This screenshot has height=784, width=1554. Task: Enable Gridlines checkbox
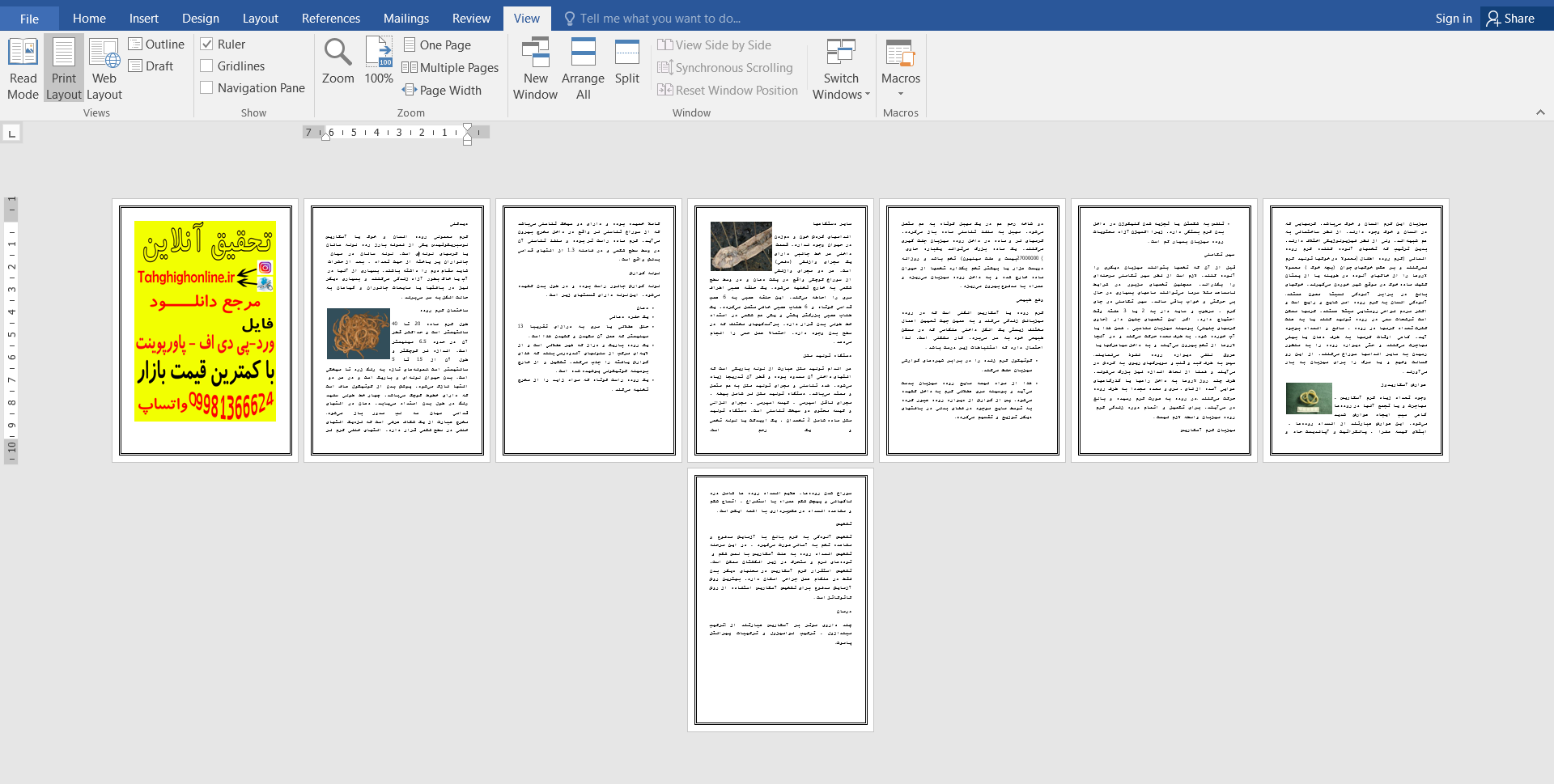tap(207, 66)
